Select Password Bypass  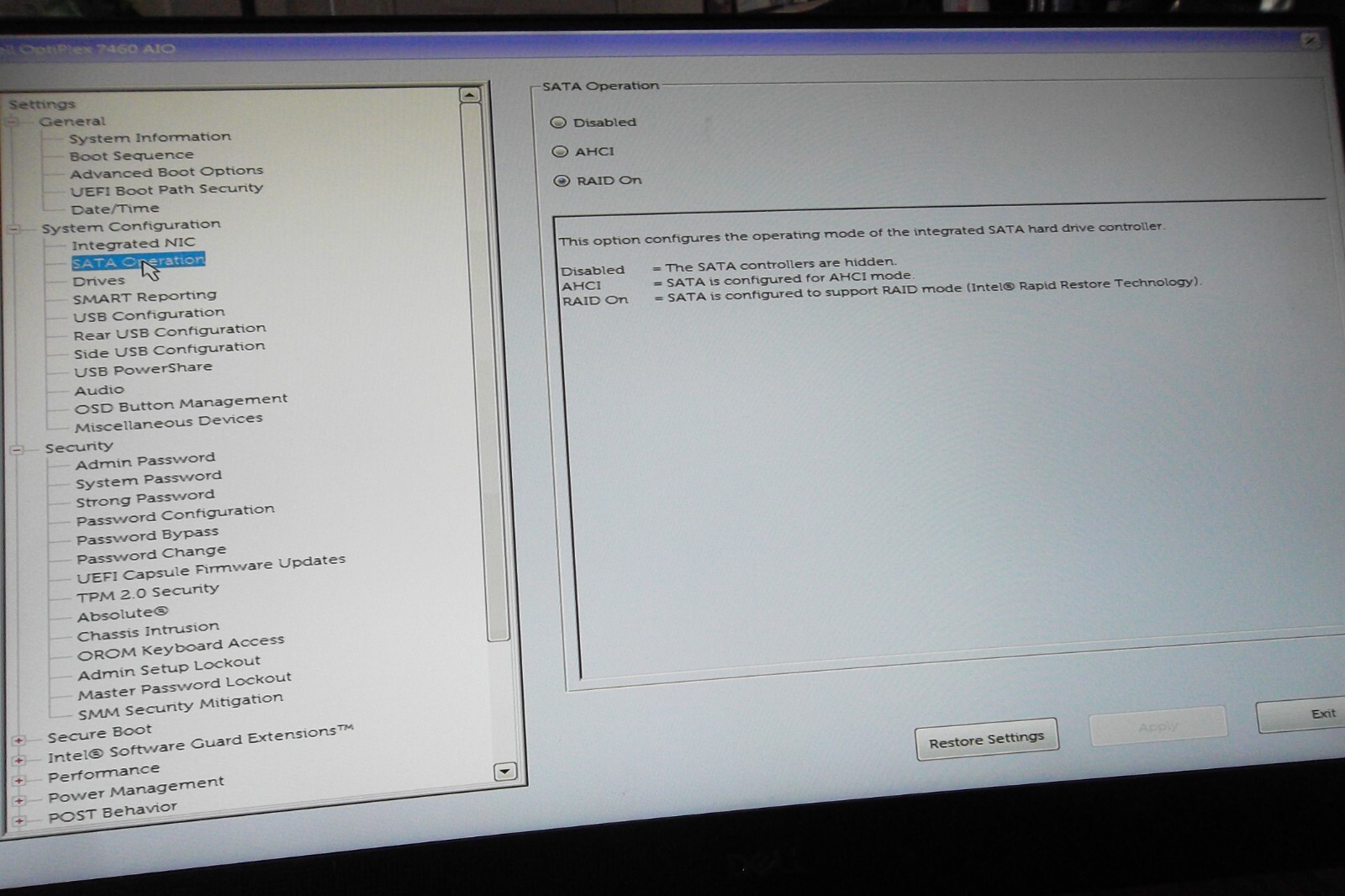click(x=148, y=535)
